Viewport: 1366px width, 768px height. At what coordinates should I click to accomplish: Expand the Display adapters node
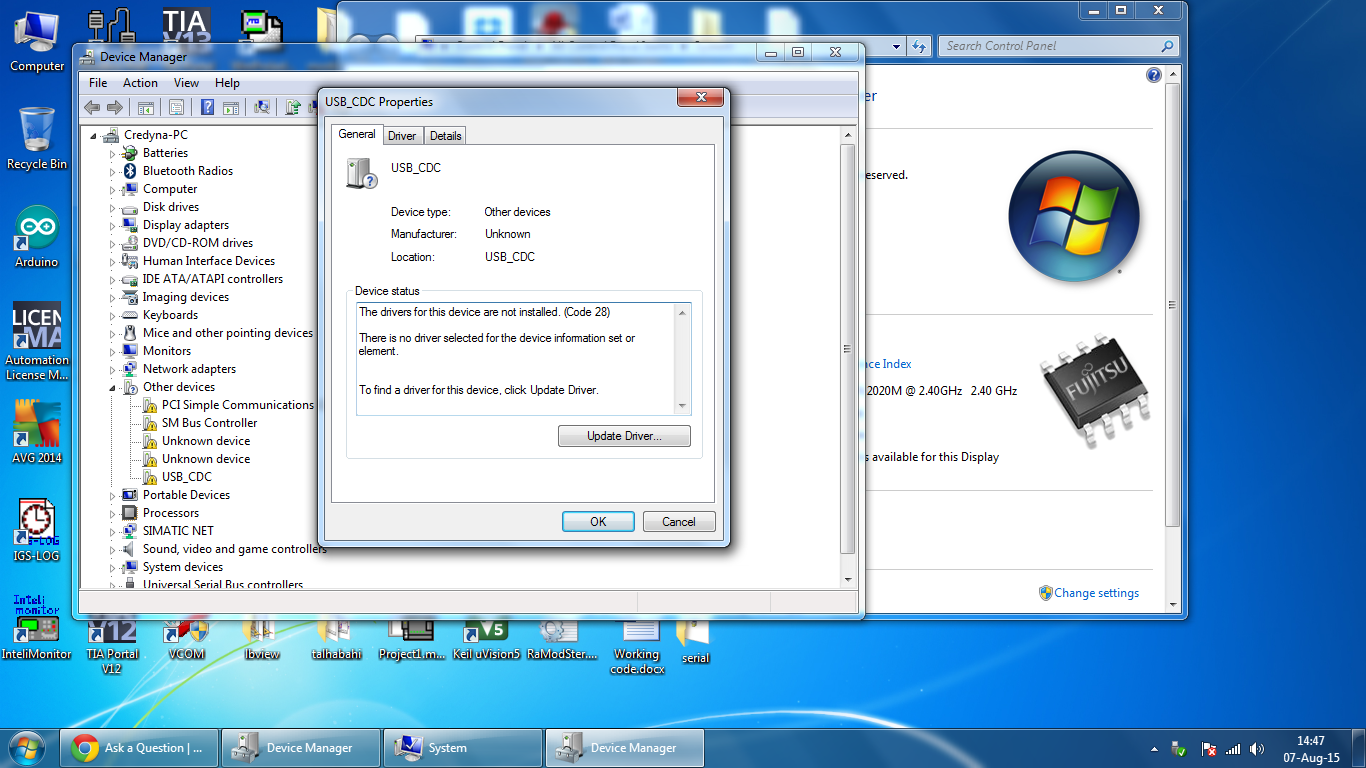113,226
